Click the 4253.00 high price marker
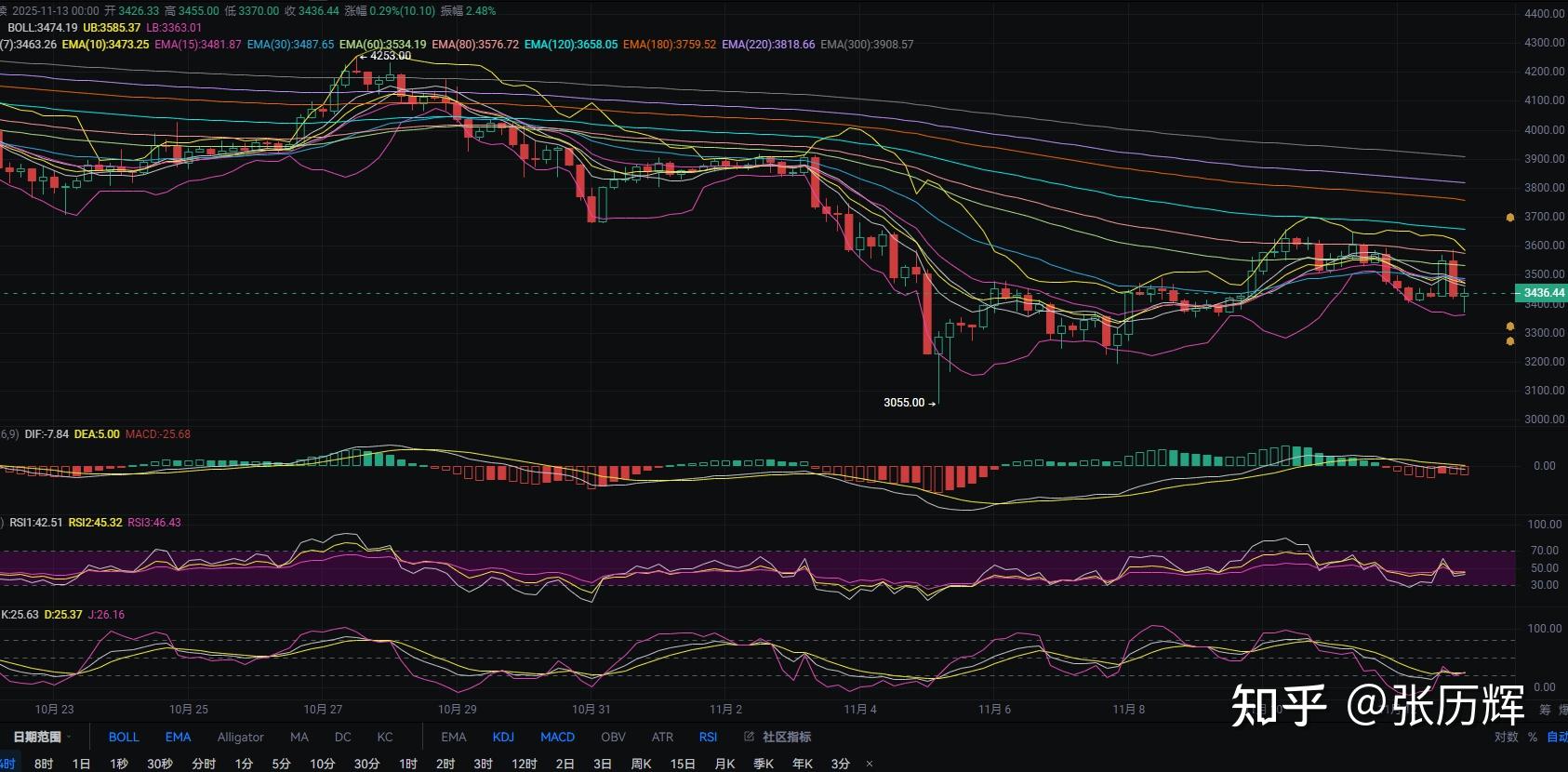 390,56
